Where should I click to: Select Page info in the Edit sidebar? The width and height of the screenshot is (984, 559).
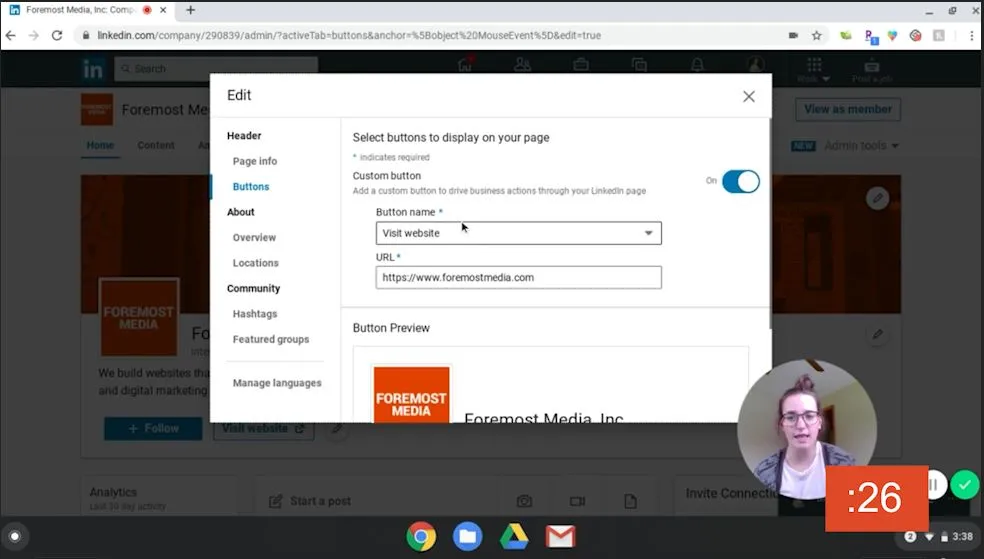click(x=255, y=161)
